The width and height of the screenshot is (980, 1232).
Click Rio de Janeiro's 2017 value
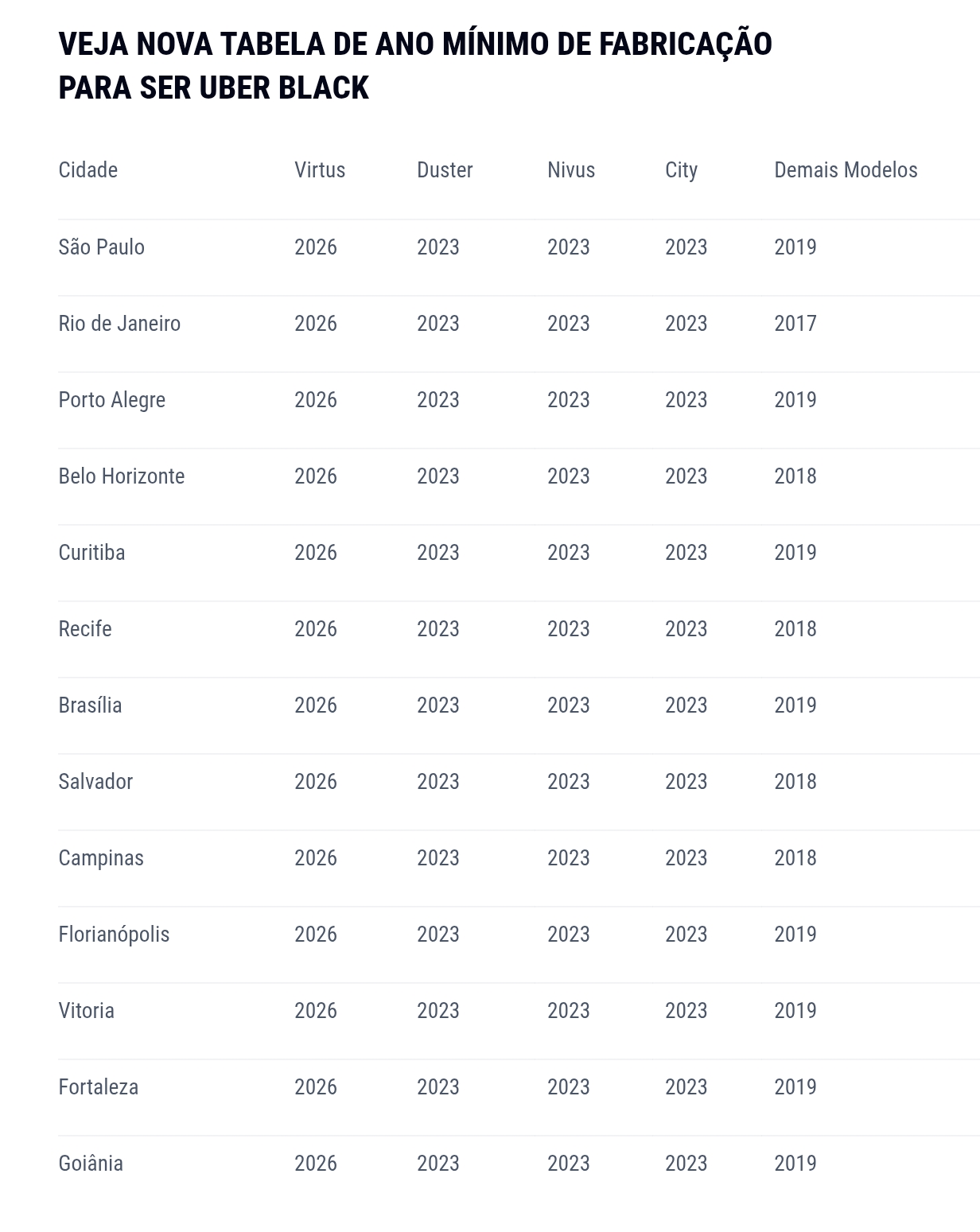(795, 324)
